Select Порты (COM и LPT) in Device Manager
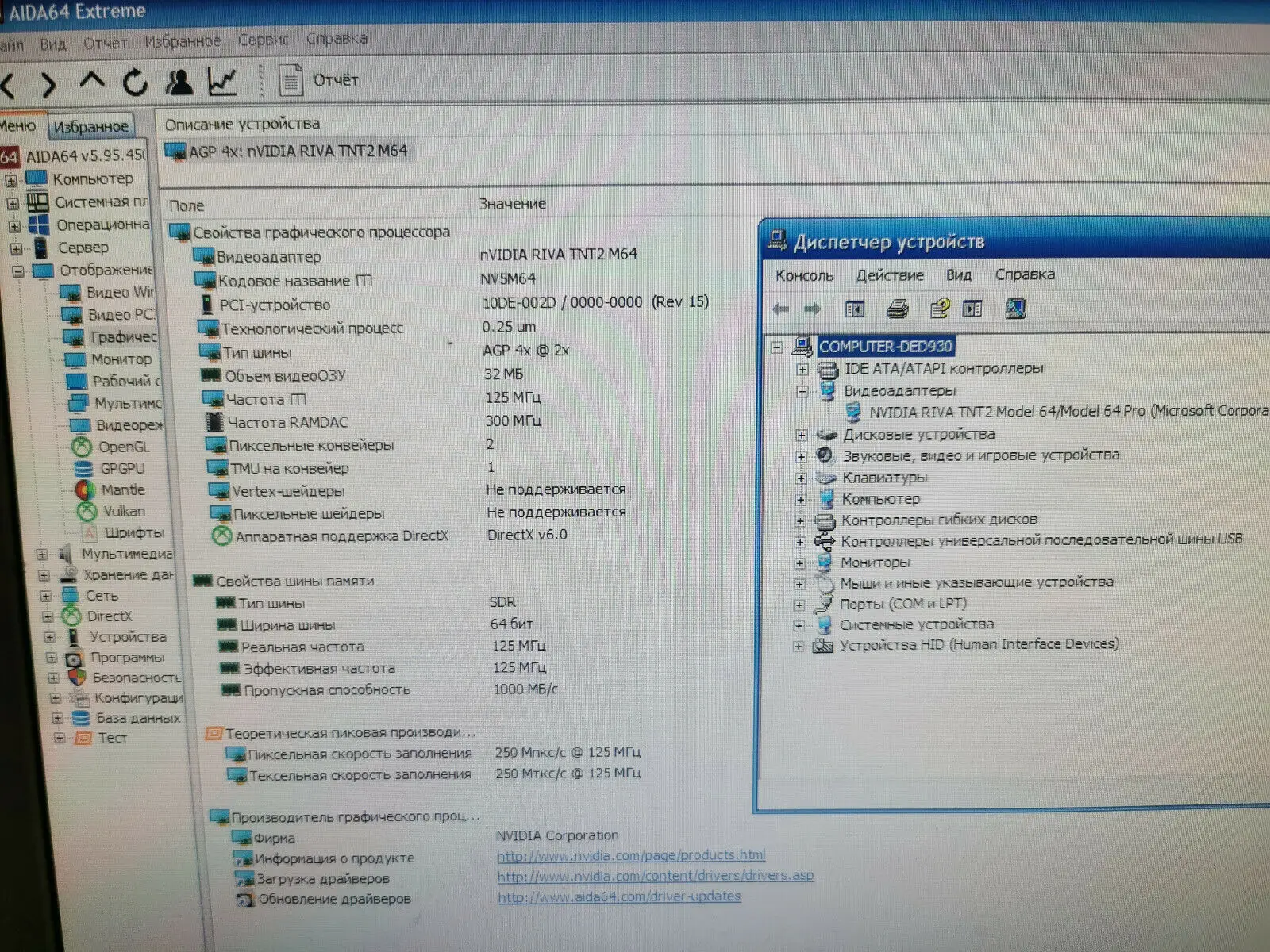This screenshot has width=1270, height=952. pyautogui.click(x=903, y=604)
